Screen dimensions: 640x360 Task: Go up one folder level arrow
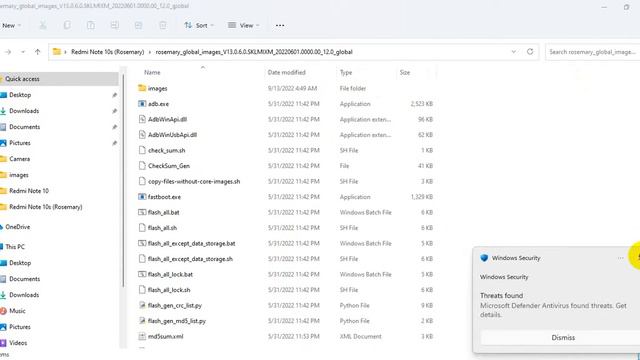point(38,52)
